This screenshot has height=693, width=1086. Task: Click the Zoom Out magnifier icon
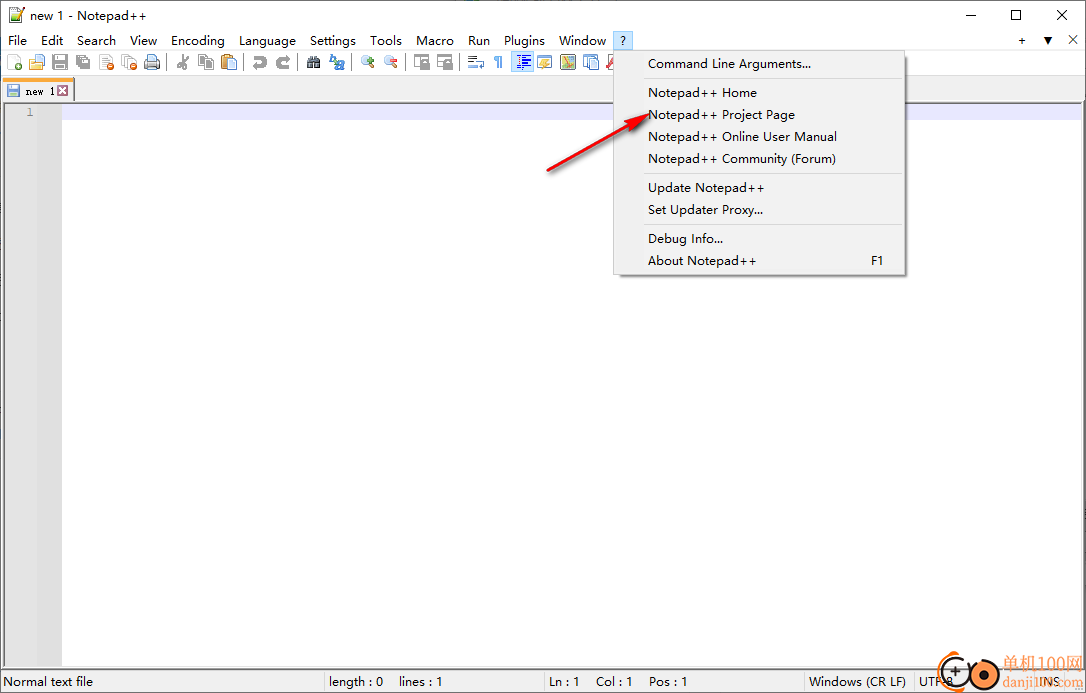[x=391, y=62]
